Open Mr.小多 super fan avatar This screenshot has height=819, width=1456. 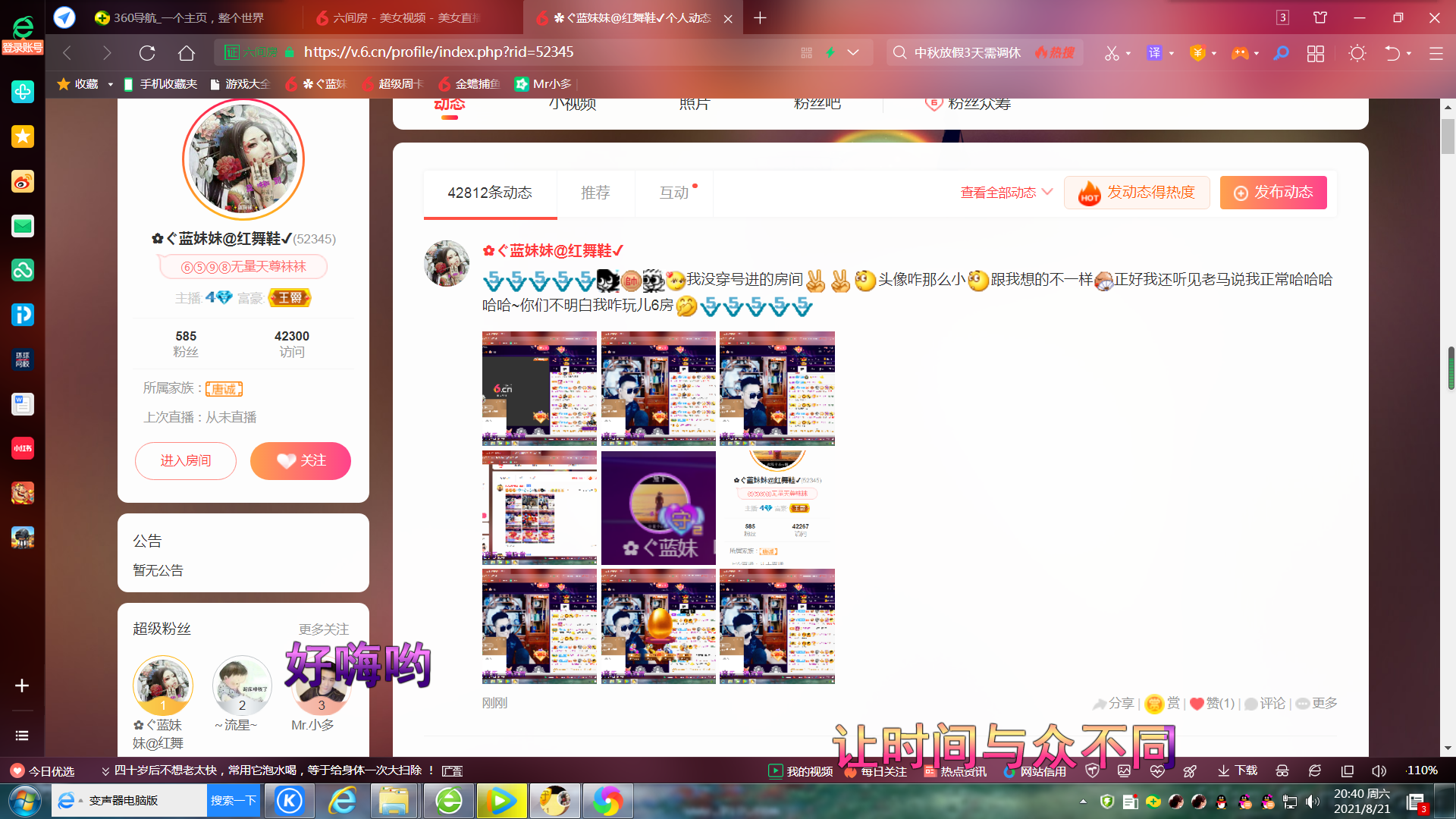pos(322,686)
